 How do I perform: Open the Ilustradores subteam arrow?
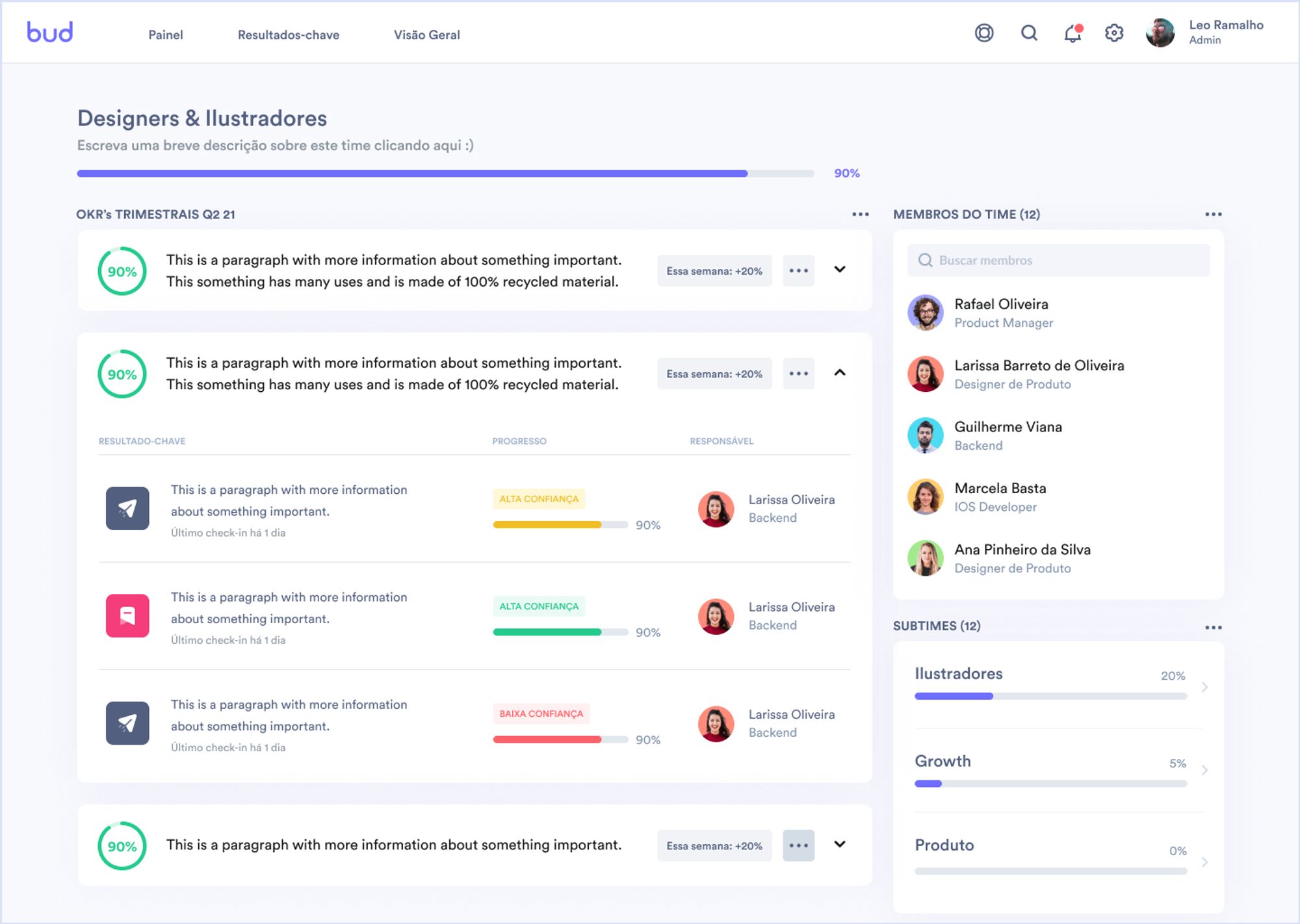[1204, 687]
